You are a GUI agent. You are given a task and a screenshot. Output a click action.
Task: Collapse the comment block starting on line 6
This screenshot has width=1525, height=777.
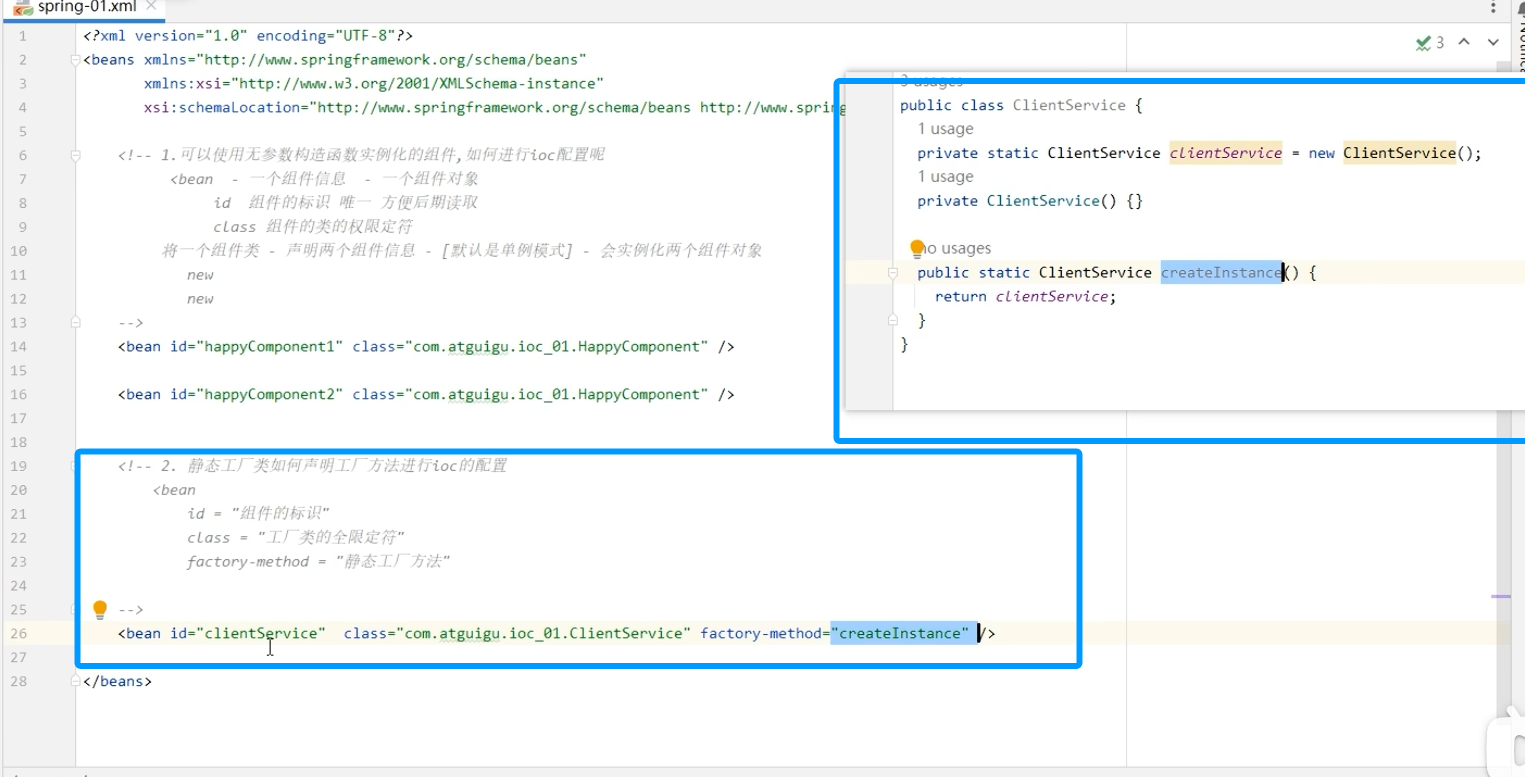coord(75,156)
